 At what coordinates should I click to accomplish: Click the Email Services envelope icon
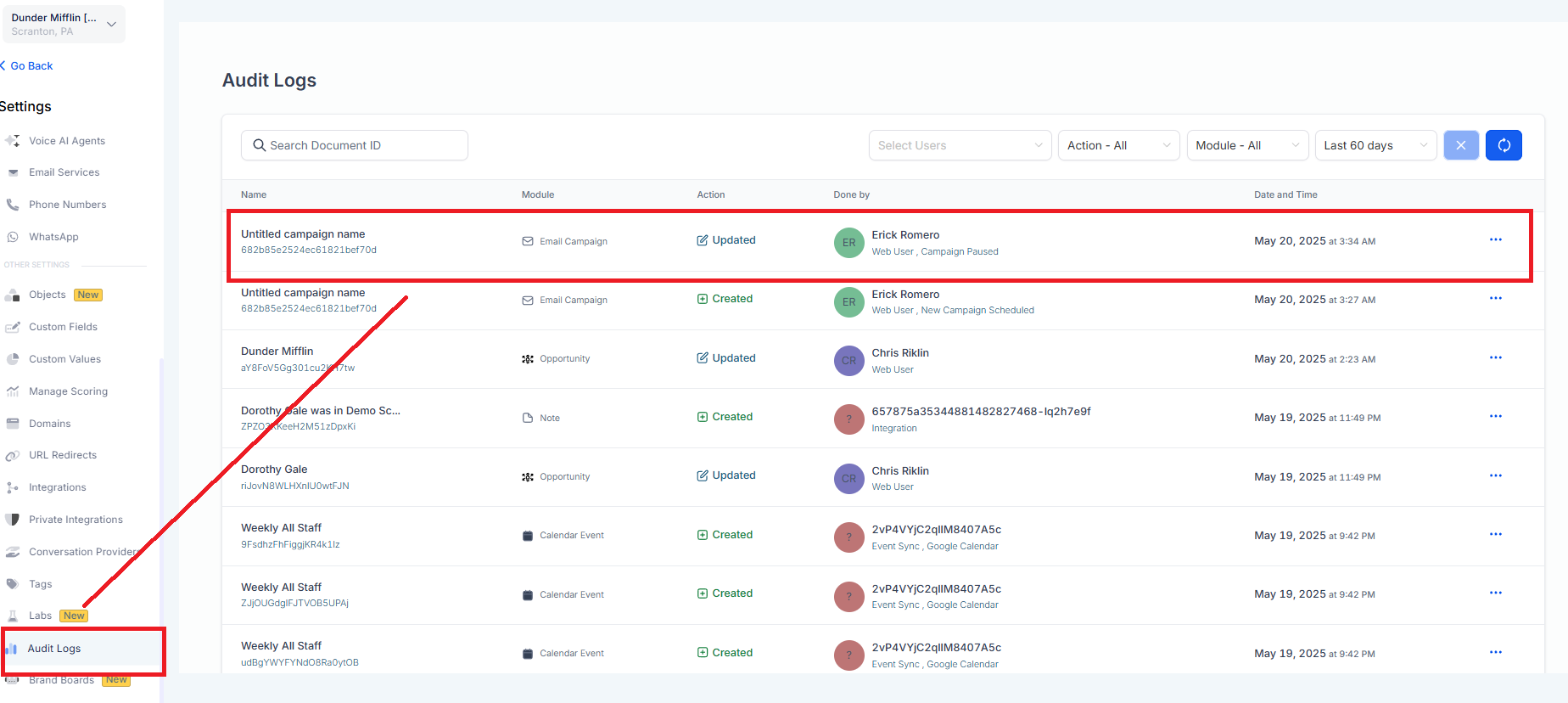pos(13,172)
